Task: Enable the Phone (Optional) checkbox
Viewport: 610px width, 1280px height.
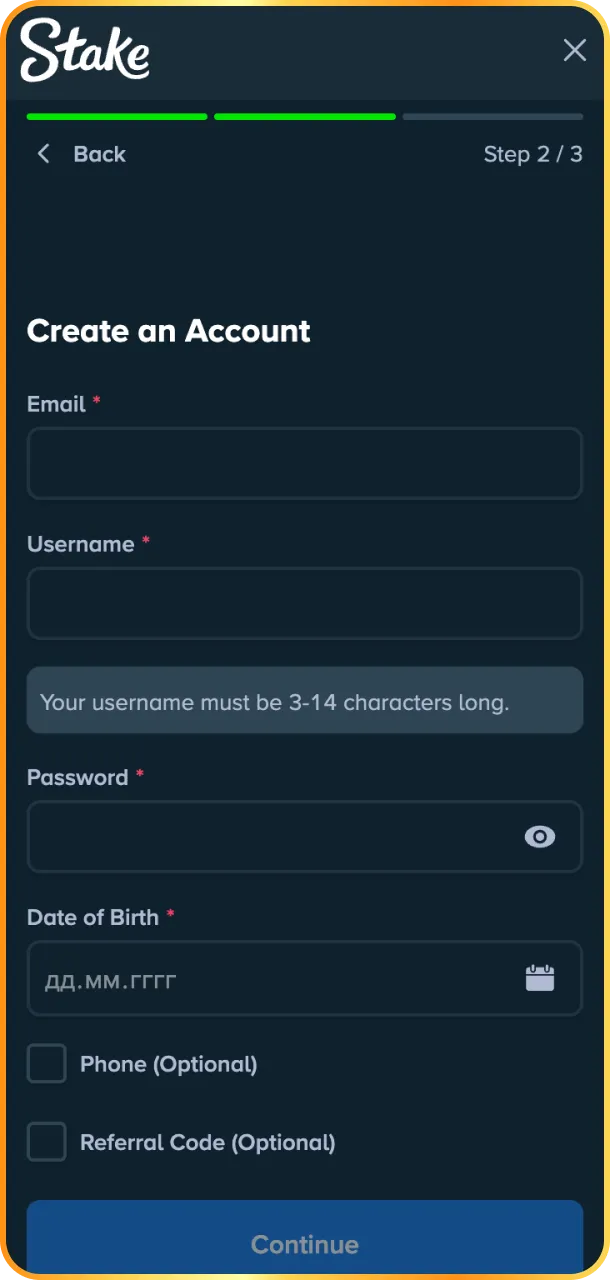Action: coord(46,1063)
